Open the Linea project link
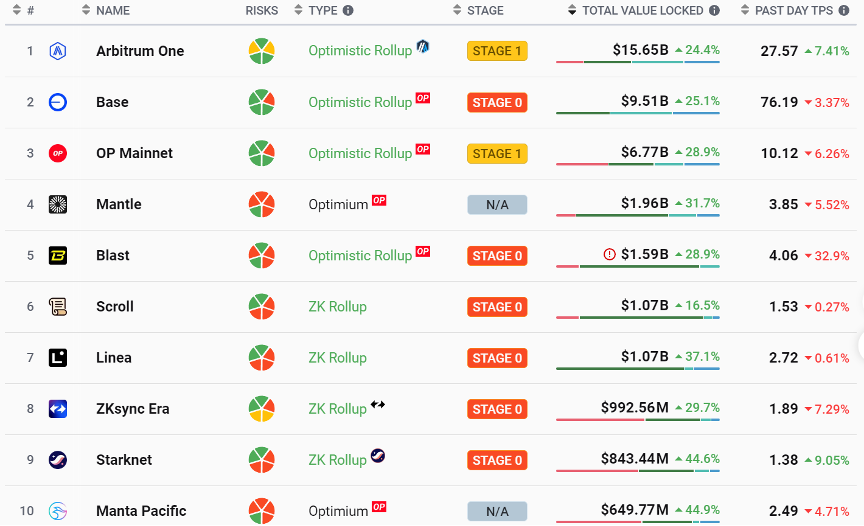This screenshot has width=864, height=526. tap(113, 357)
